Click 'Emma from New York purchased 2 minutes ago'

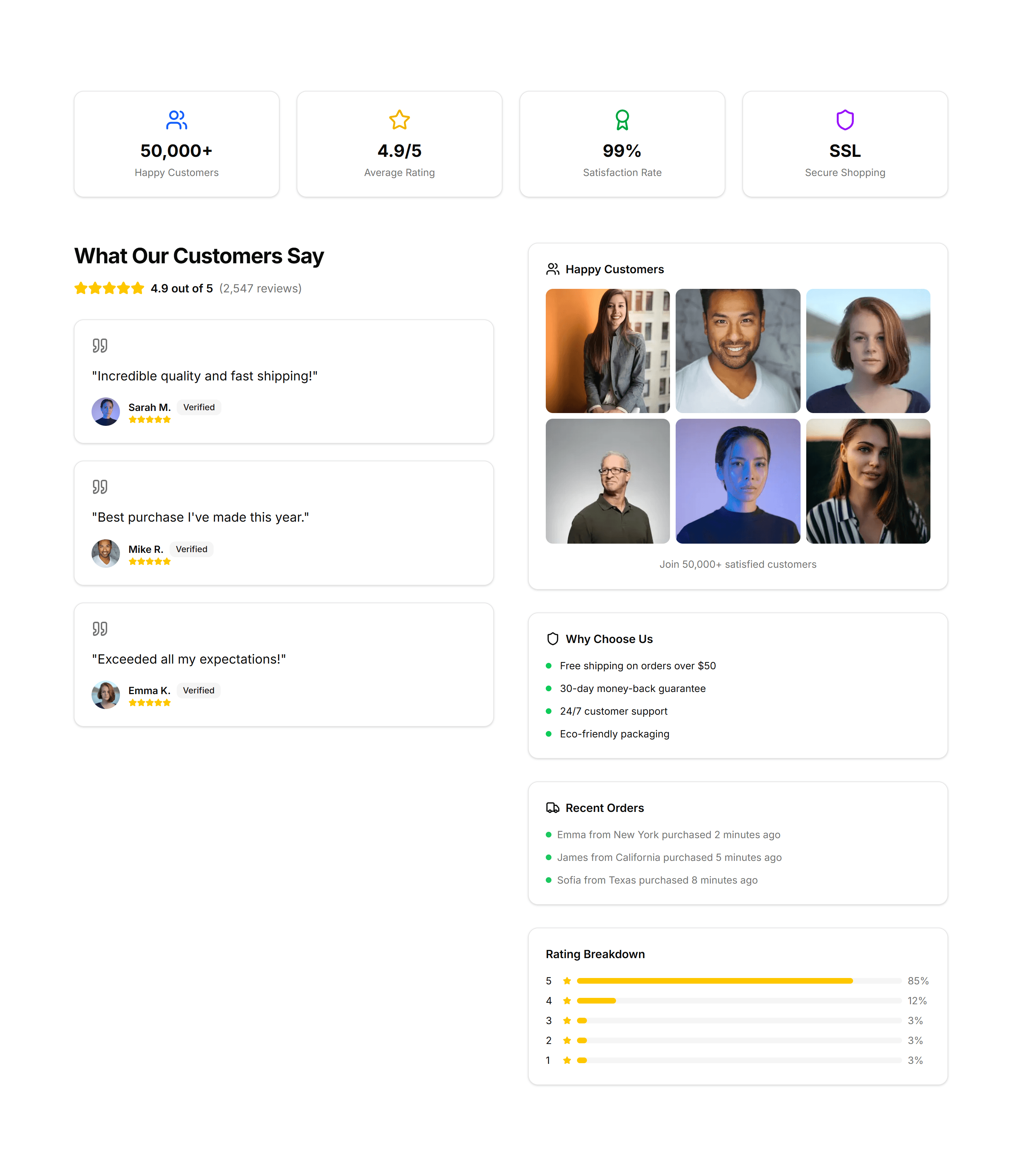(x=669, y=834)
